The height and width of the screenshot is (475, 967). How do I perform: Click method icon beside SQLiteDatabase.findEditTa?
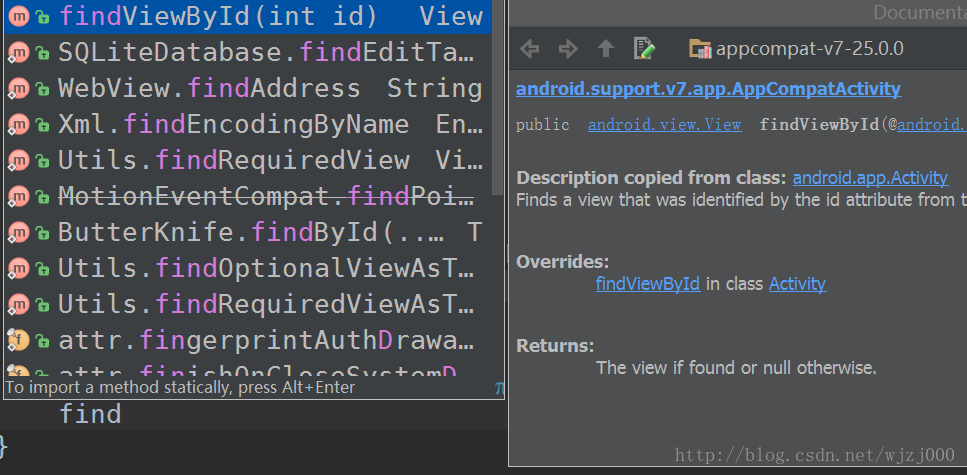(19, 53)
